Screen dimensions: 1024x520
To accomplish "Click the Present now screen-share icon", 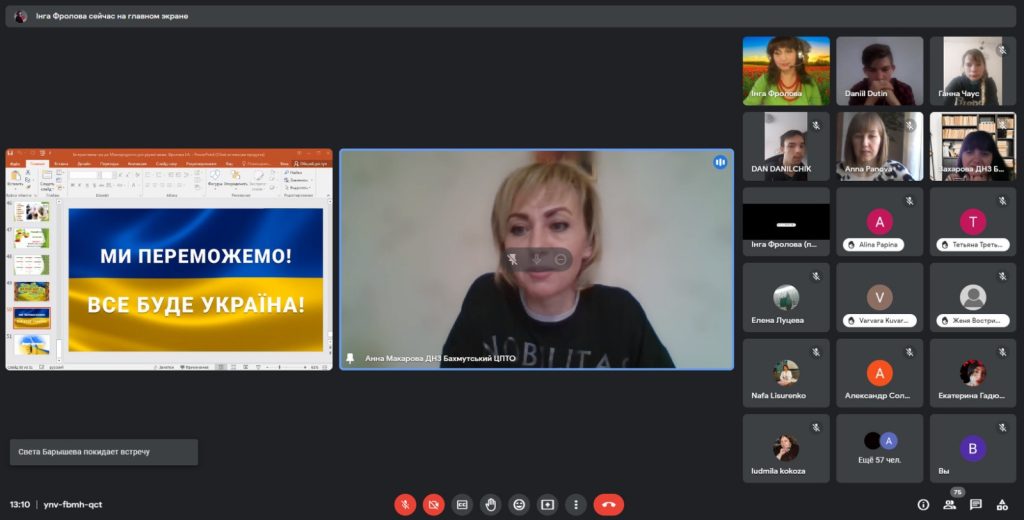I will click(x=547, y=505).
